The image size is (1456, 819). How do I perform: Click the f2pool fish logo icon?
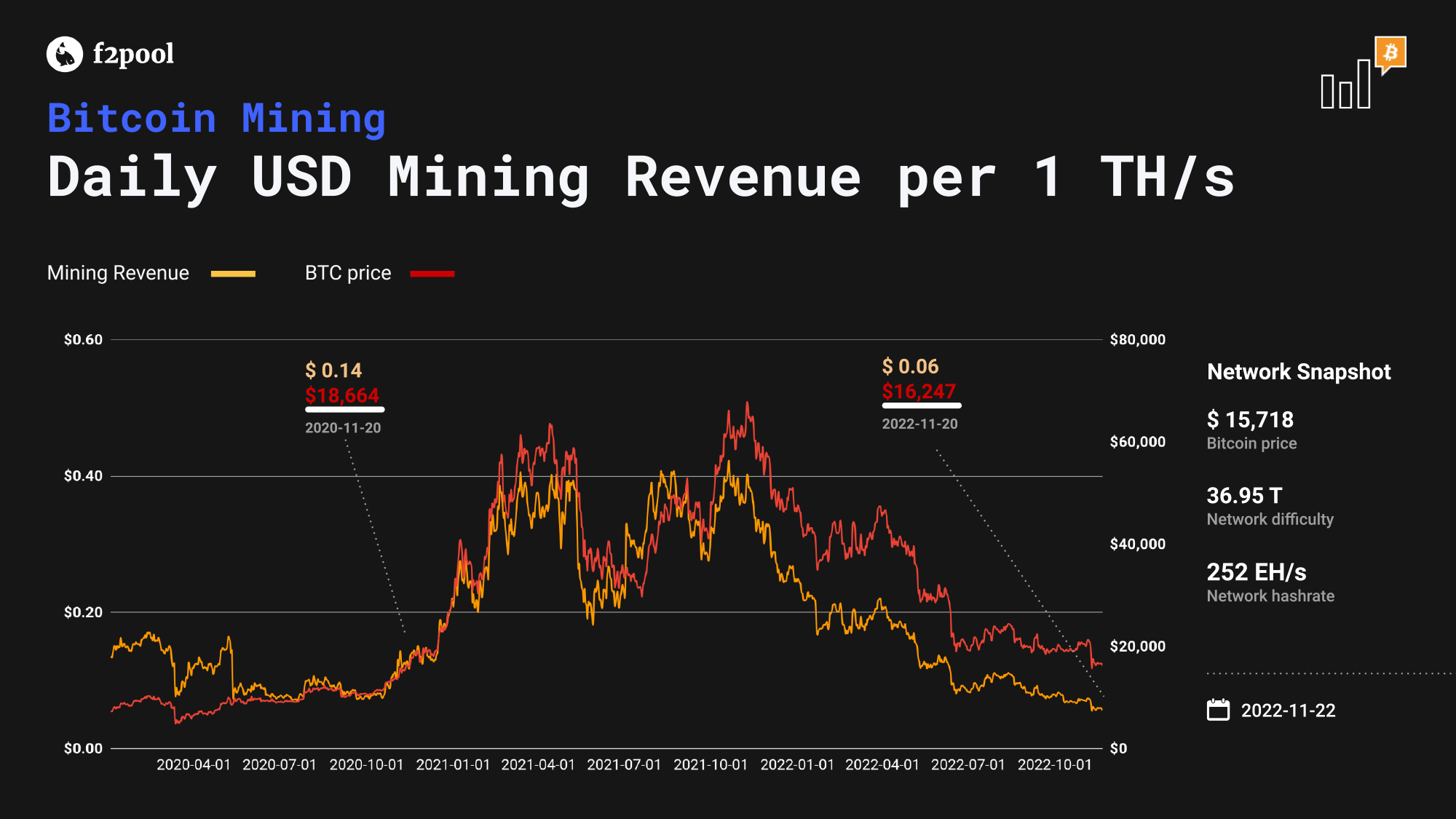65,55
